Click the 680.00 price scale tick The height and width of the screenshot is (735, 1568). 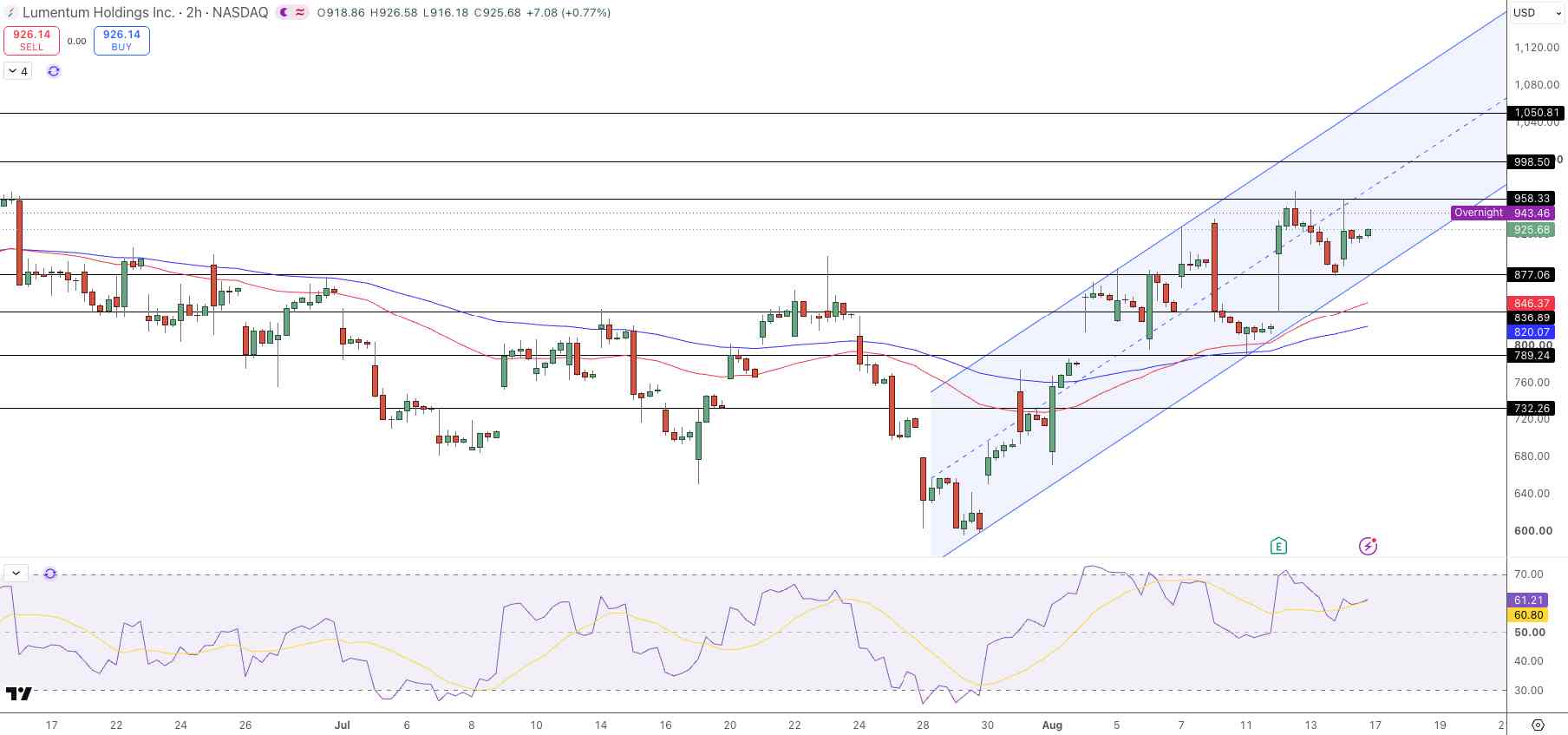(x=1532, y=456)
